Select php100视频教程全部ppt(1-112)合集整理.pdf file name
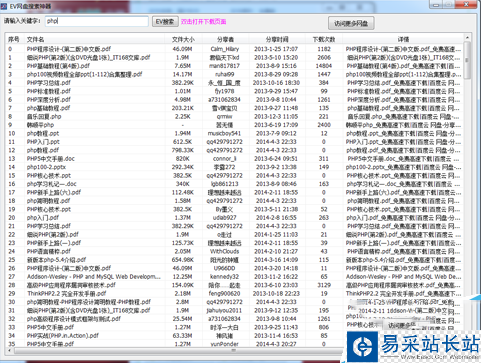This screenshot has width=481, height=363. [84, 74]
